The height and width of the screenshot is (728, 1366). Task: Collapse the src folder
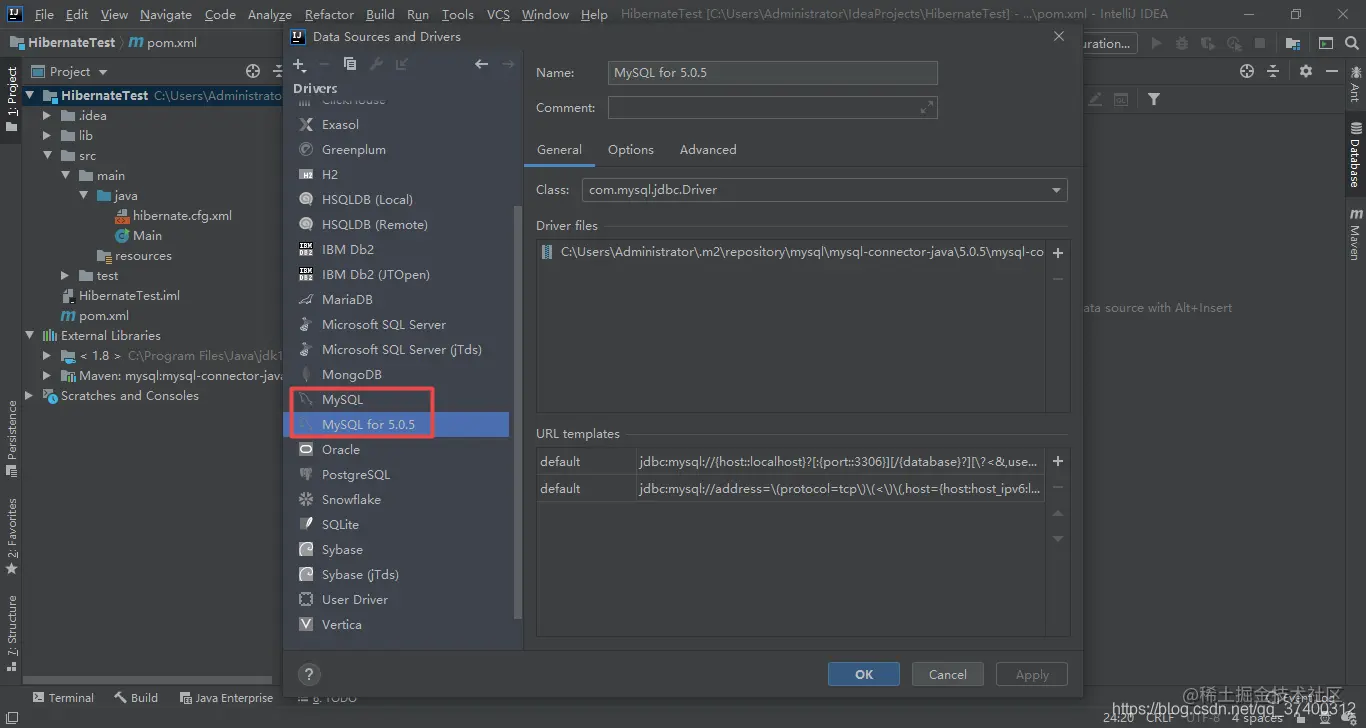(x=47, y=156)
